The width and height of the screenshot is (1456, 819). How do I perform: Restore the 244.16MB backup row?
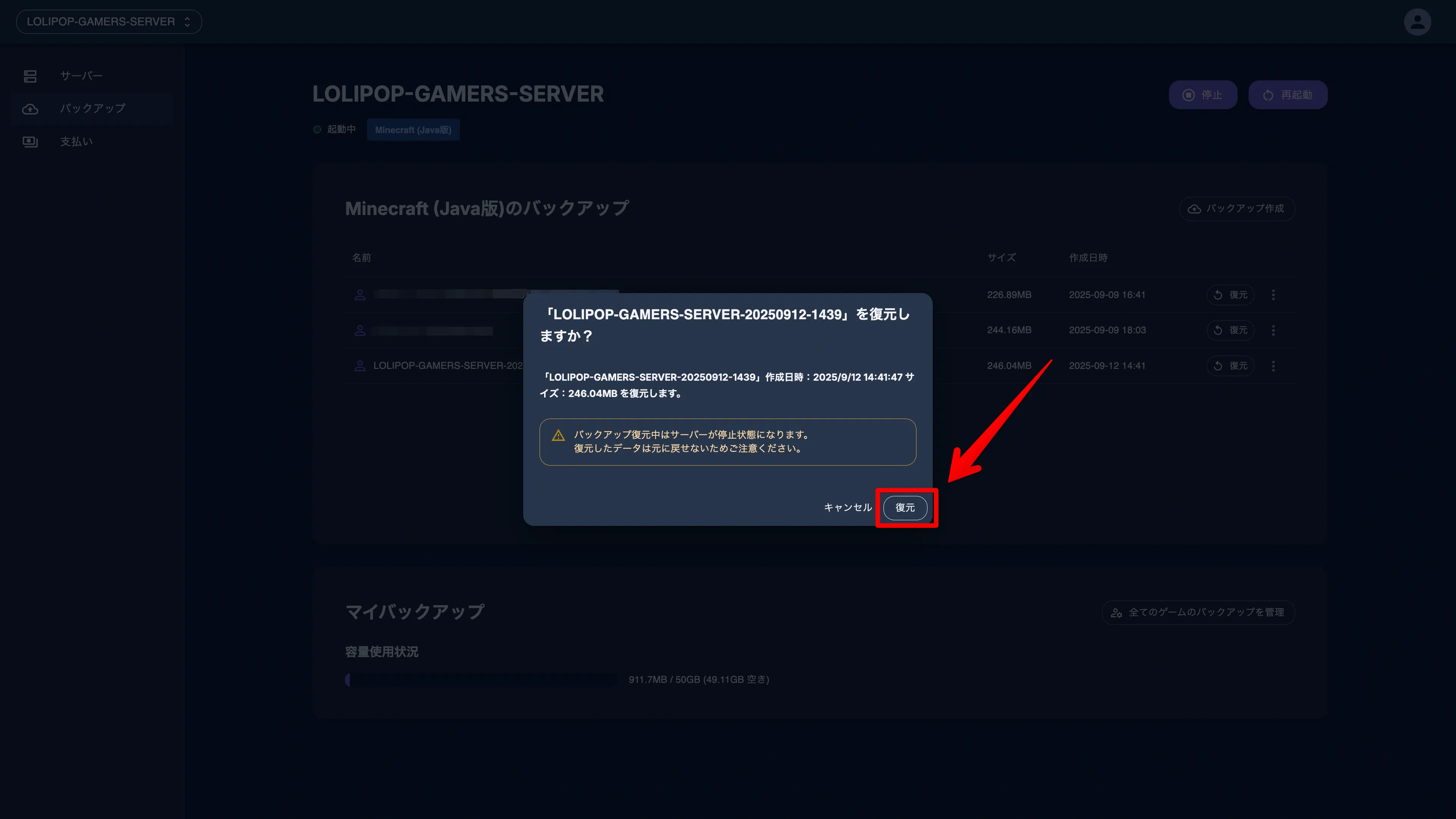click(x=1230, y=330)
